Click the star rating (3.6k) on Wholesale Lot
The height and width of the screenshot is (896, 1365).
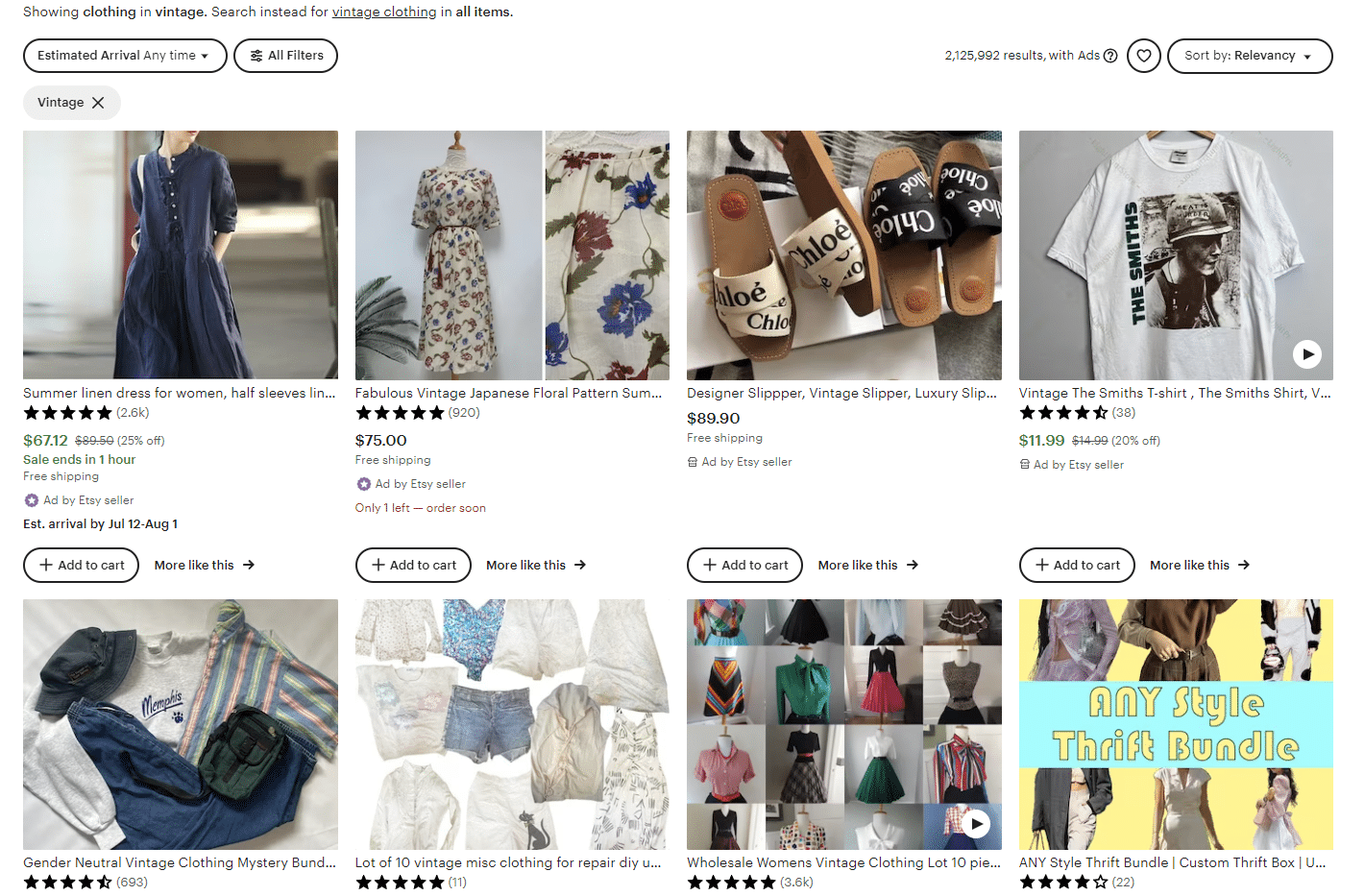tap(750, 882)
